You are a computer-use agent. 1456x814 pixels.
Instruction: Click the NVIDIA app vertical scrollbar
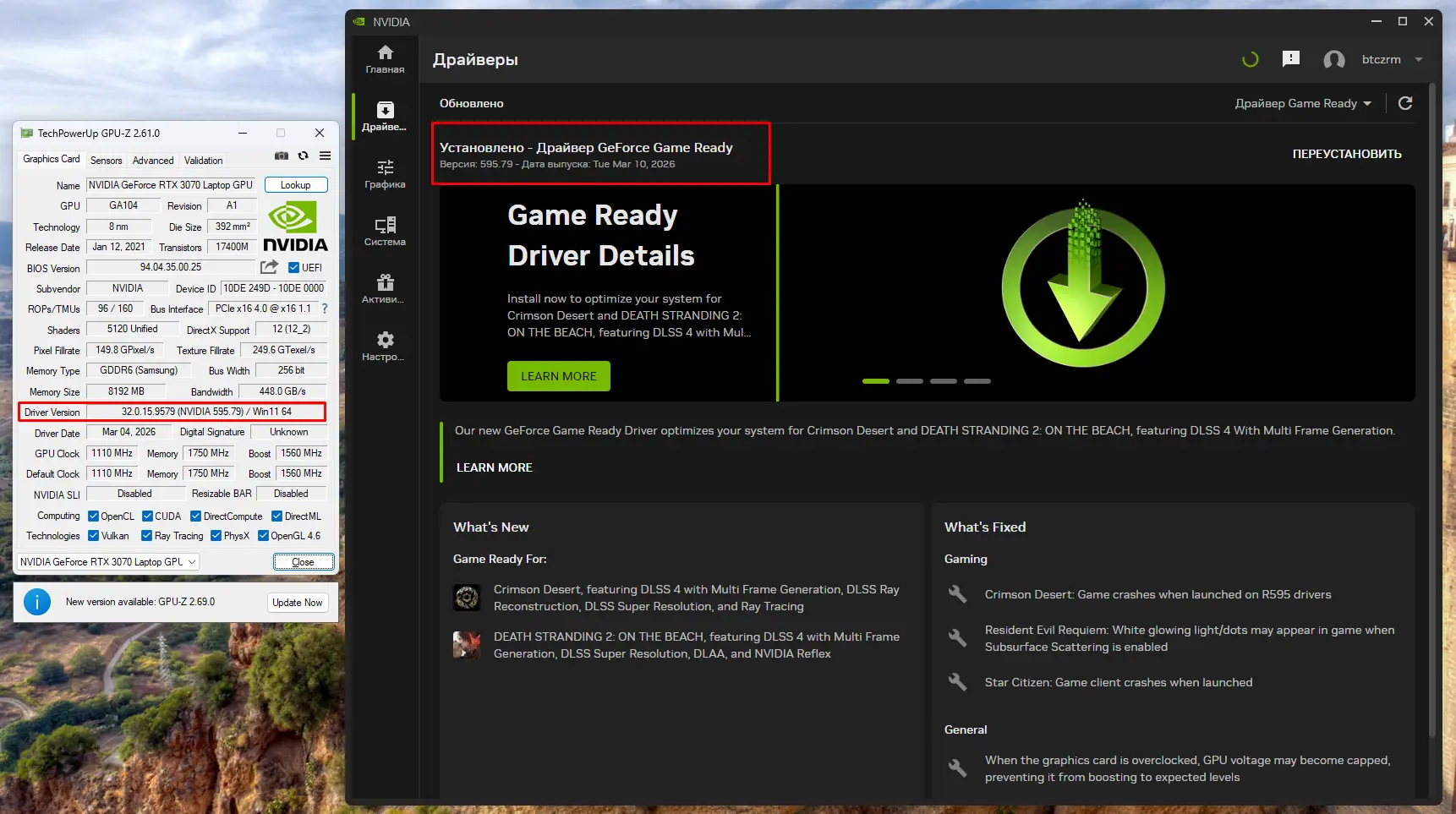pos(1431,410)
